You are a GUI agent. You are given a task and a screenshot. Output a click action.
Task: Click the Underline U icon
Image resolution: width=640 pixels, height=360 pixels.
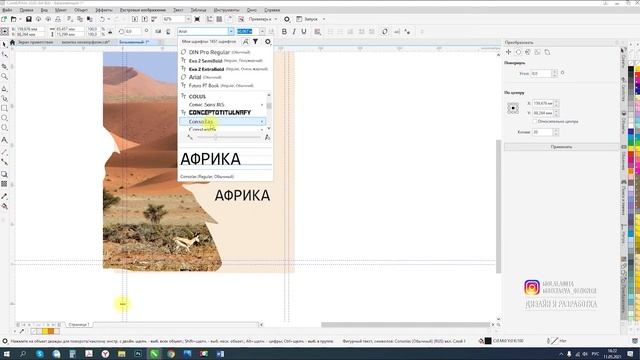click(x=304, y=31)
